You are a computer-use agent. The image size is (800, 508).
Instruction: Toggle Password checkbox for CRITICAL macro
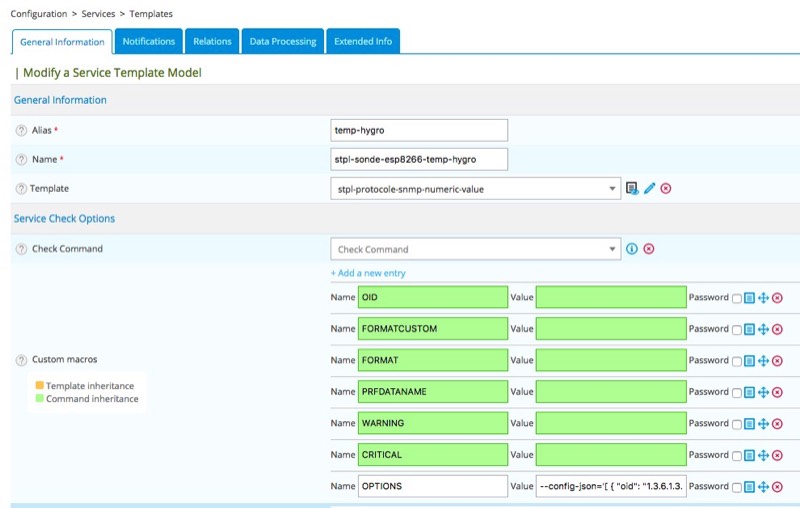[x=737, y=456]
